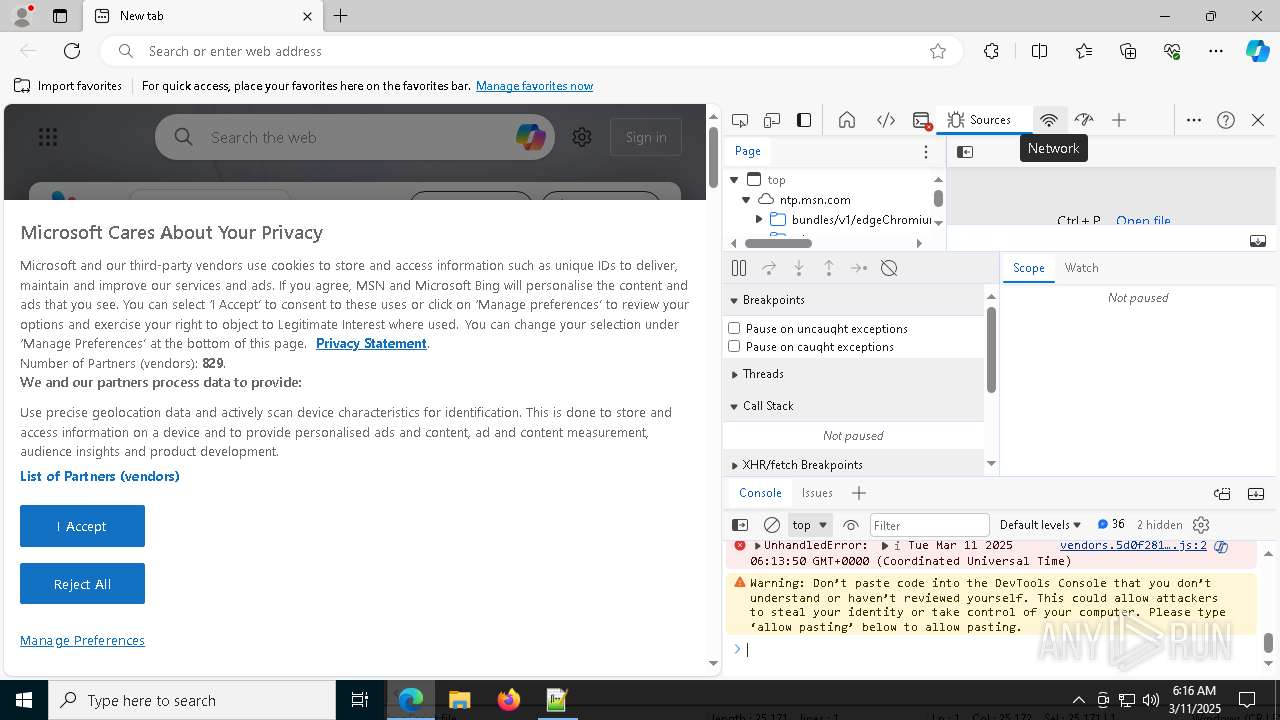The width and height of the screenshot is (1280, 720).
Task: Open the Privacy Statement link
Action: [x=371, y=343]
